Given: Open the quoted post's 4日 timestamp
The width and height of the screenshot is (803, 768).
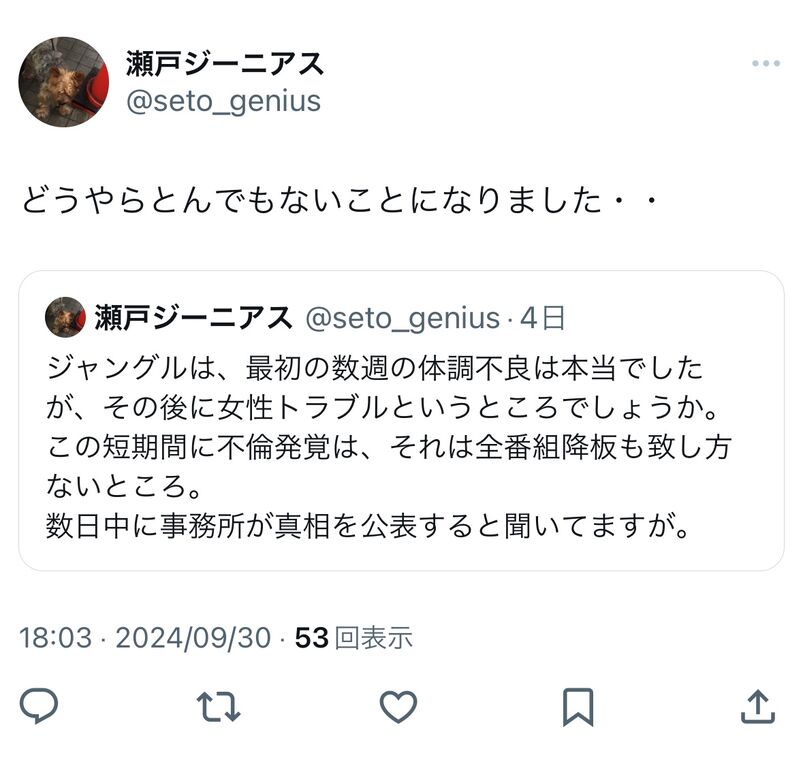Looking at the screenshot, I should coord(543,318).
